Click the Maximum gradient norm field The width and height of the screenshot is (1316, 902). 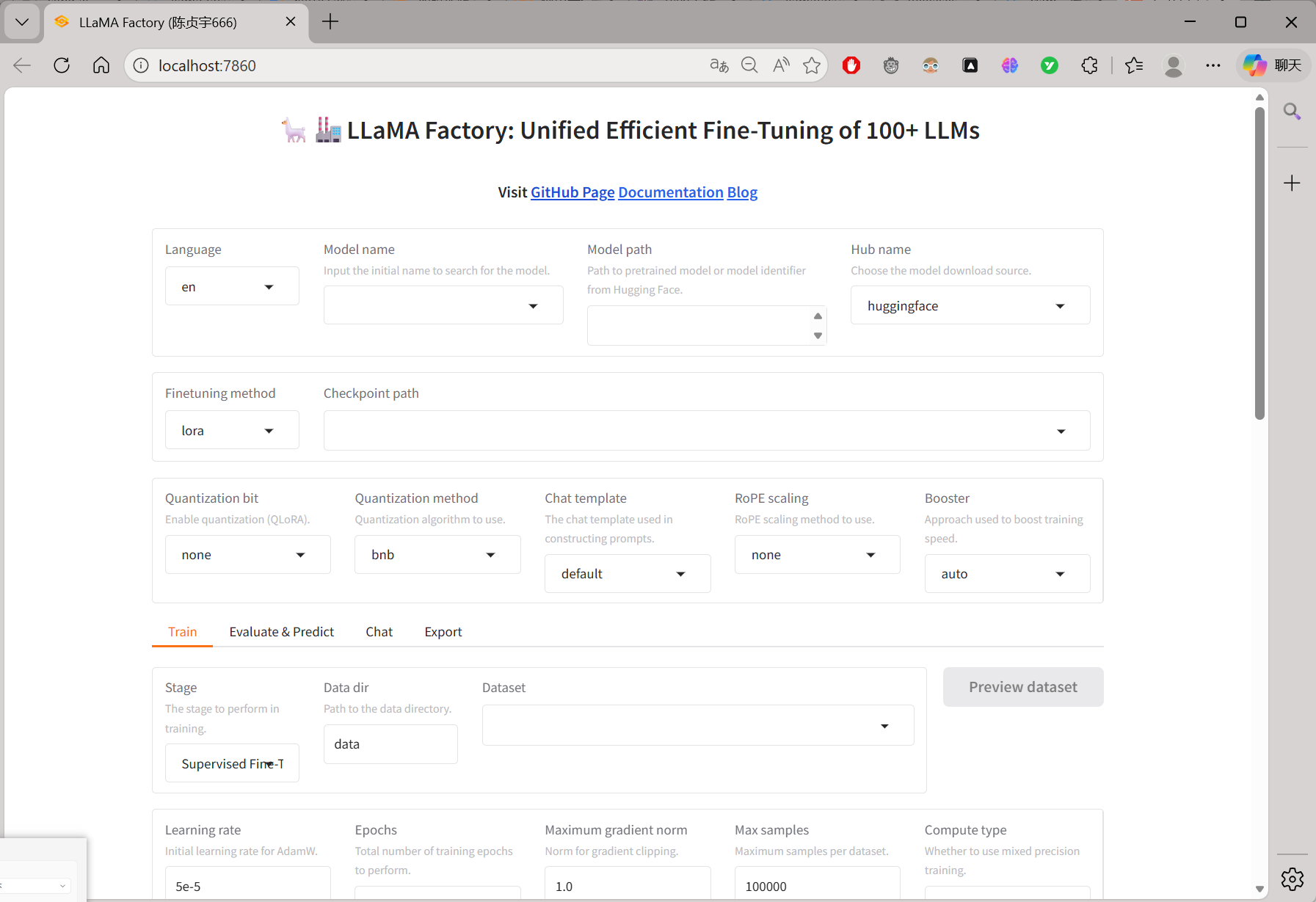(628, 884)
